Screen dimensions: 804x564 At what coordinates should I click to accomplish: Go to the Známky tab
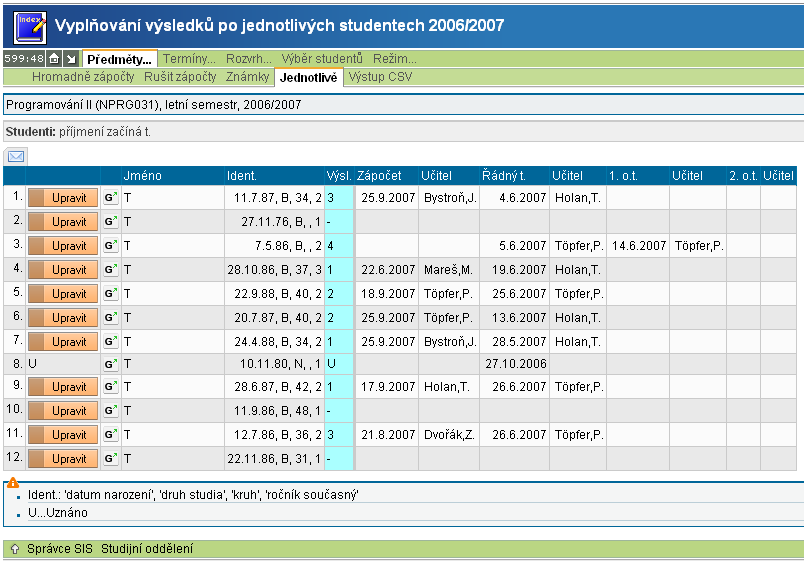(x=248, y=77)
